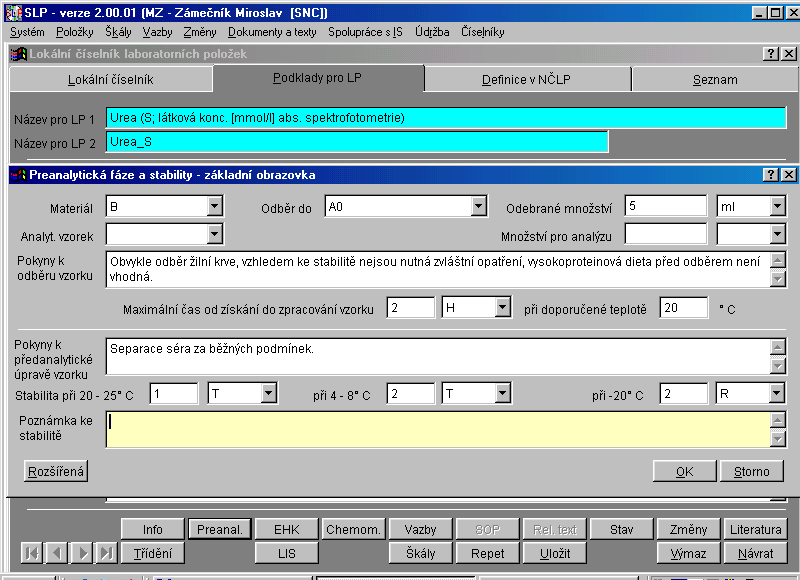Image resolution: width=800 pixels, height=580 pixels.
Task: Click help icon in Preanalytická fáze dialog
Action: pos(771,174)
